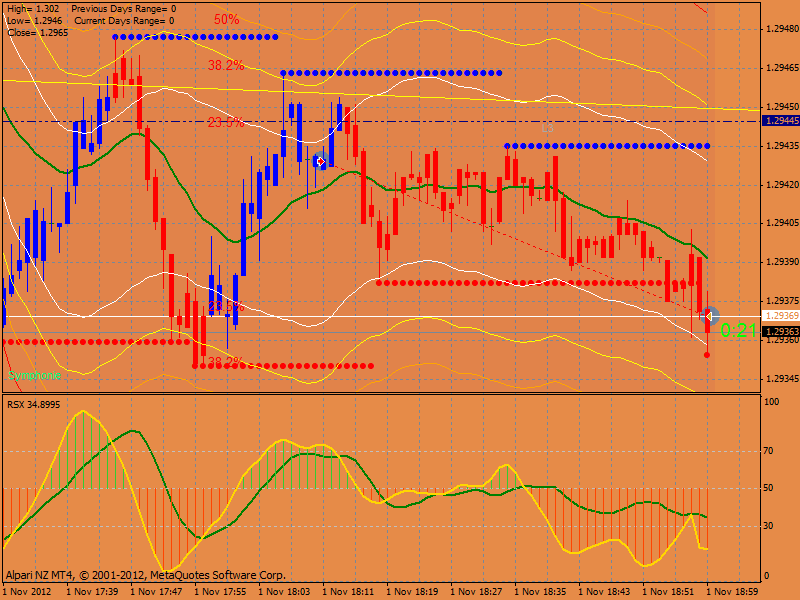Select the 1 Nov 17:55 time label
The image size is (800, 600).
[x=220, y=592]
